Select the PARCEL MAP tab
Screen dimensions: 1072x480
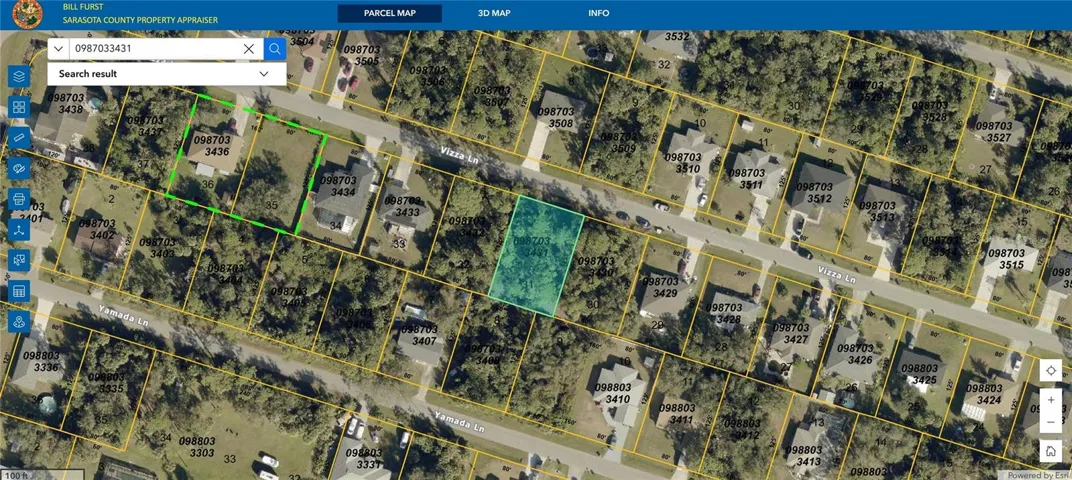[389, 13]
